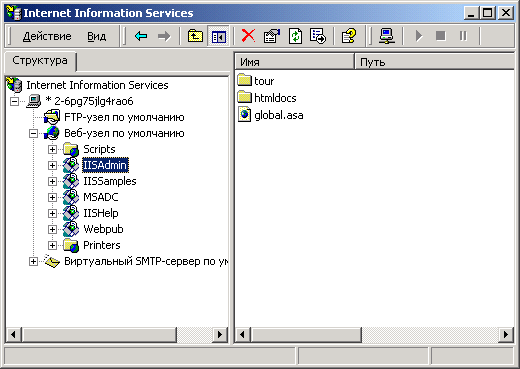Open the Действие menu
This screenshot has height=369, width=520.
click(47, 36)
